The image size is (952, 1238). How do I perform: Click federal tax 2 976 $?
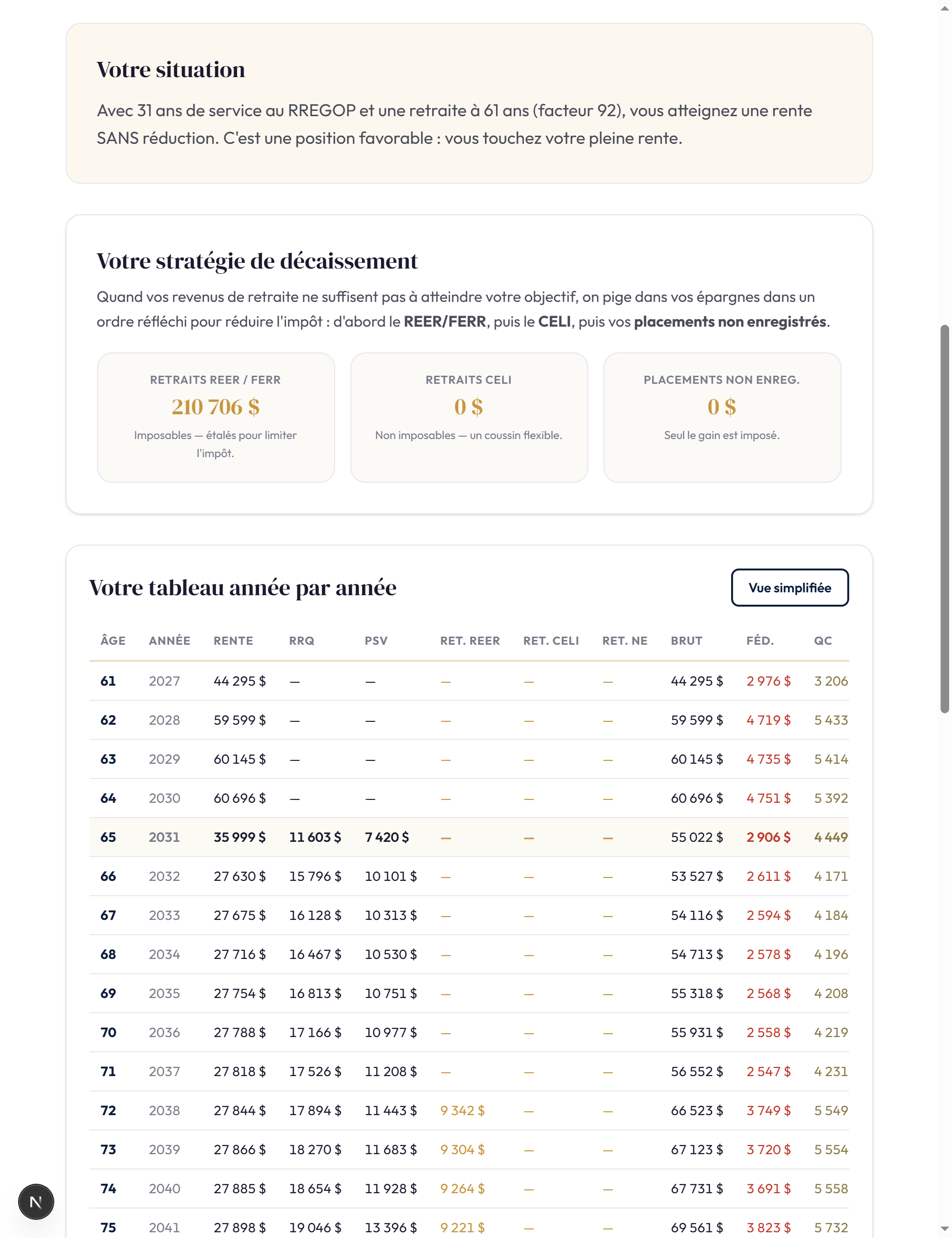(x=768, y=681)
